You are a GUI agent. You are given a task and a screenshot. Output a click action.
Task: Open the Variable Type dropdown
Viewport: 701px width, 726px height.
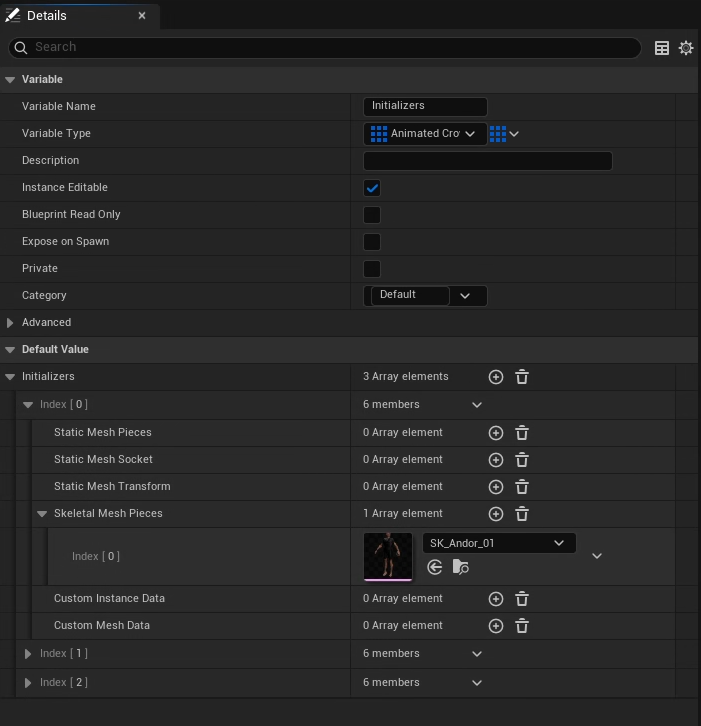click(425, 134)
